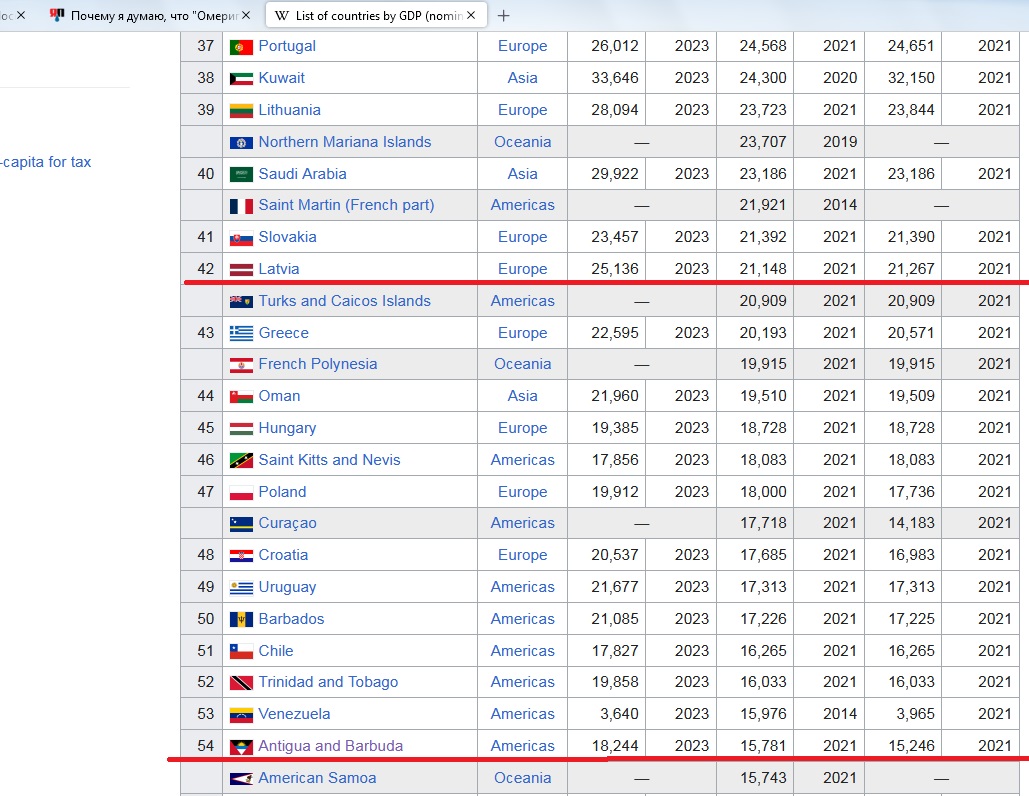Open Asia region link in Kuwait row
The height and width of the screenshot is (796, 1029).
[x=522, y=77]
